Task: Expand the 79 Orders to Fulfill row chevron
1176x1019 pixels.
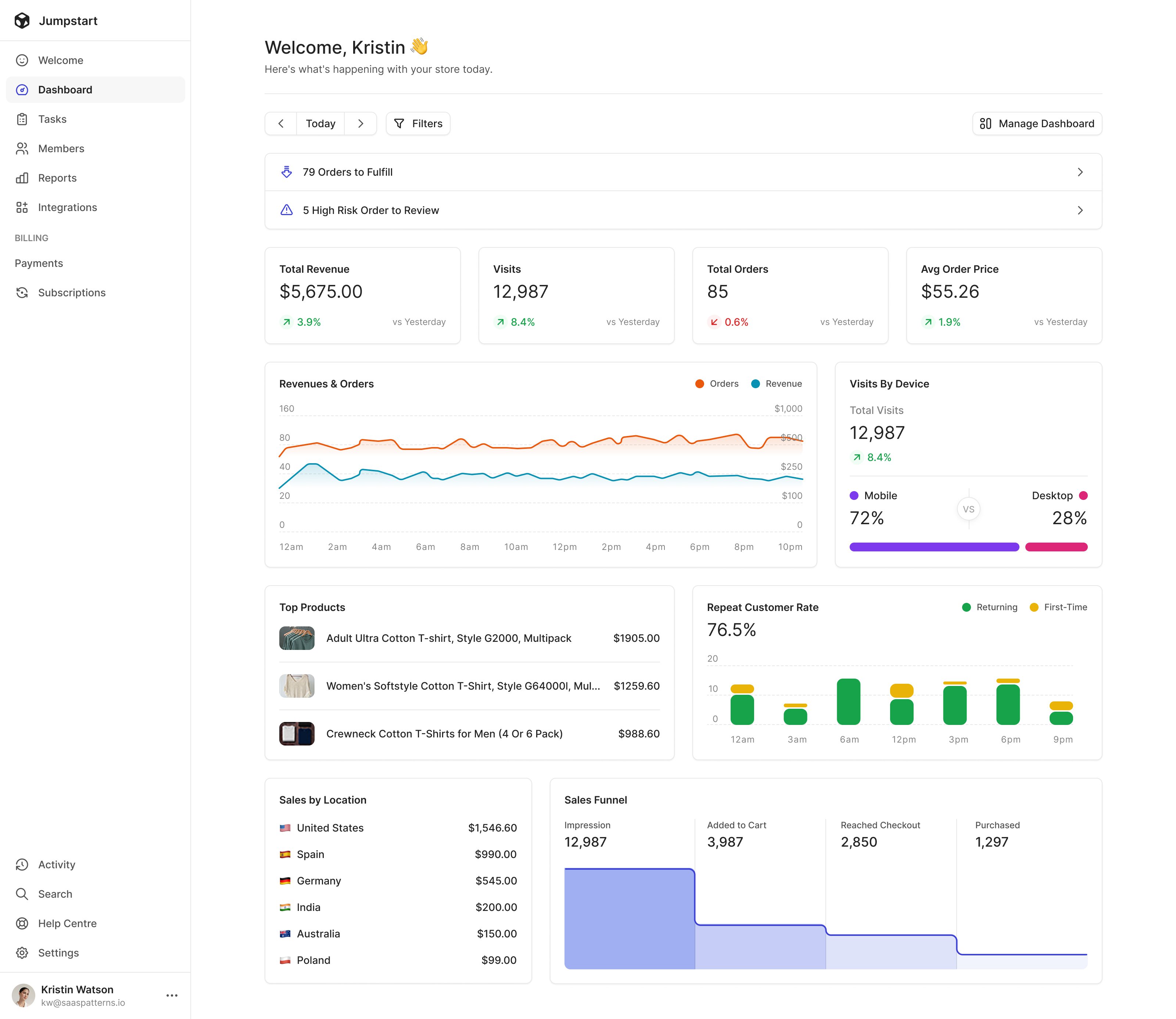Action: coord(1080,172)
